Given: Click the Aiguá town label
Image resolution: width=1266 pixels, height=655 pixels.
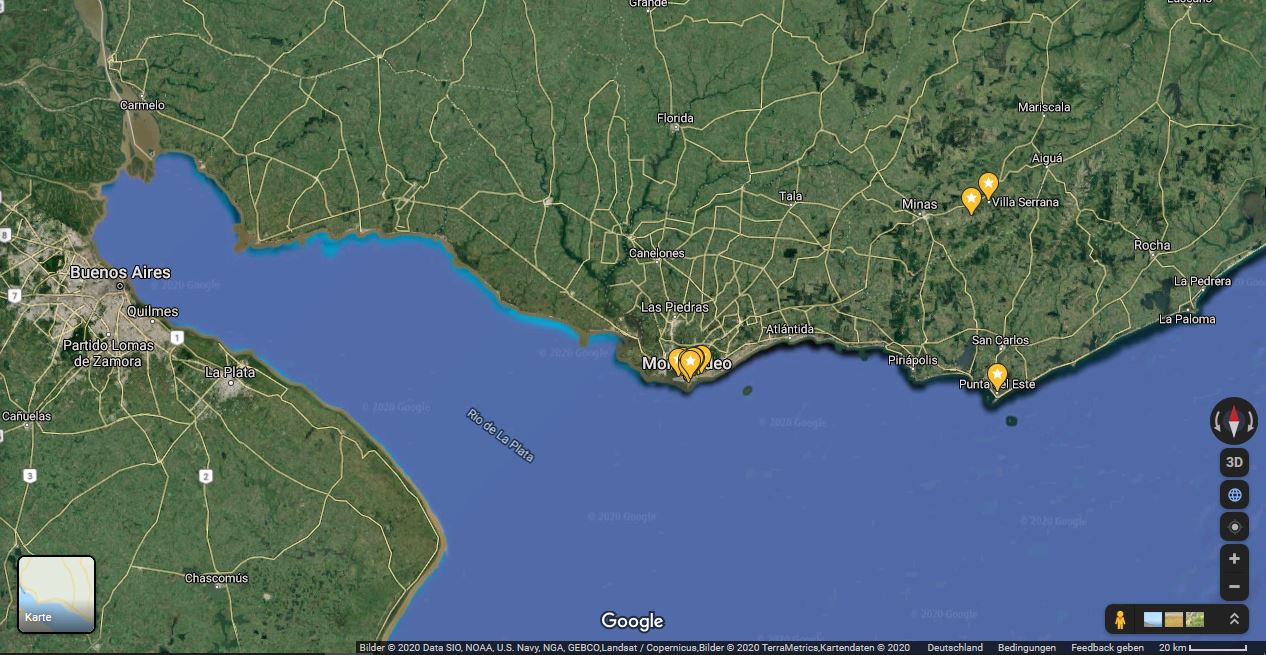Looking at the screenshot, I should tap(1047, 158).
